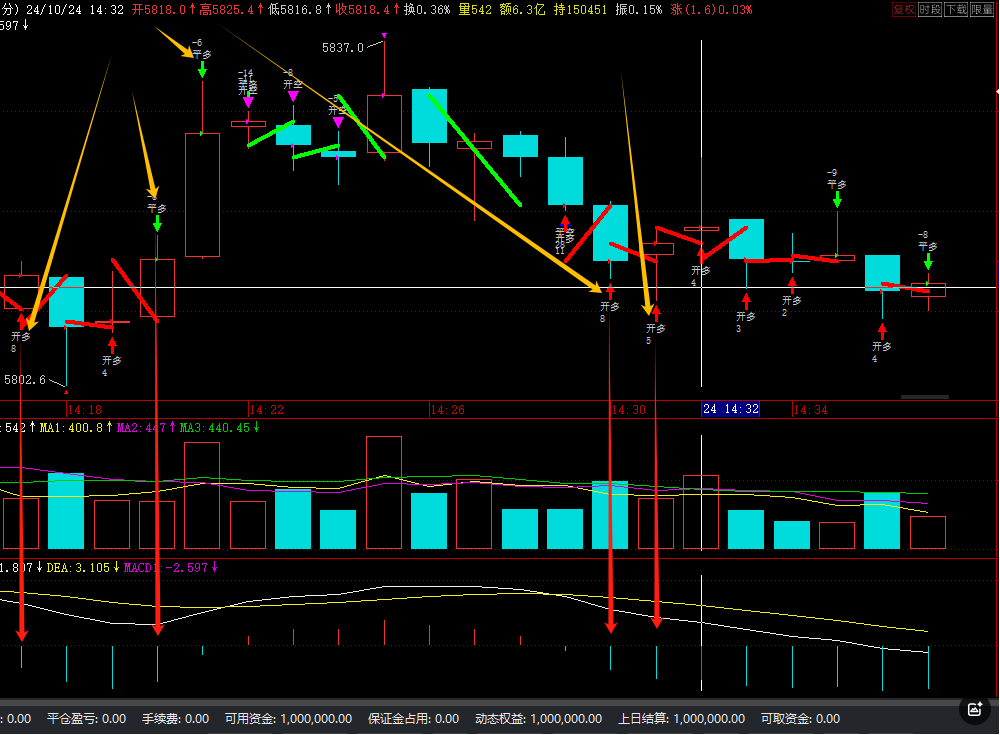Click the MA1: 400.8 volume indicator label
Screen dimensions: 1000x735
(x=76, y=427)
